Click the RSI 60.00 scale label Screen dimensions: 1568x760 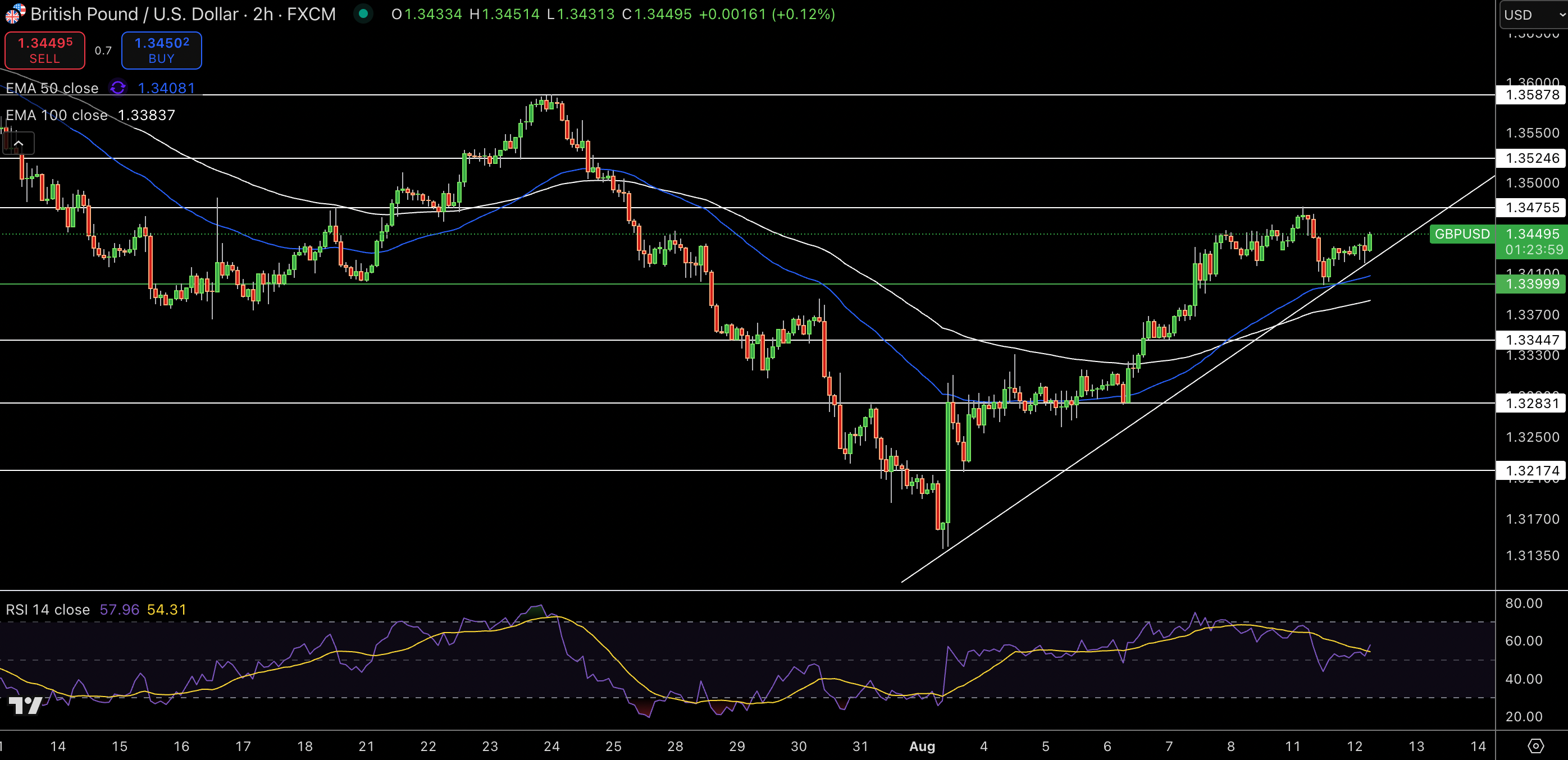1524,641
